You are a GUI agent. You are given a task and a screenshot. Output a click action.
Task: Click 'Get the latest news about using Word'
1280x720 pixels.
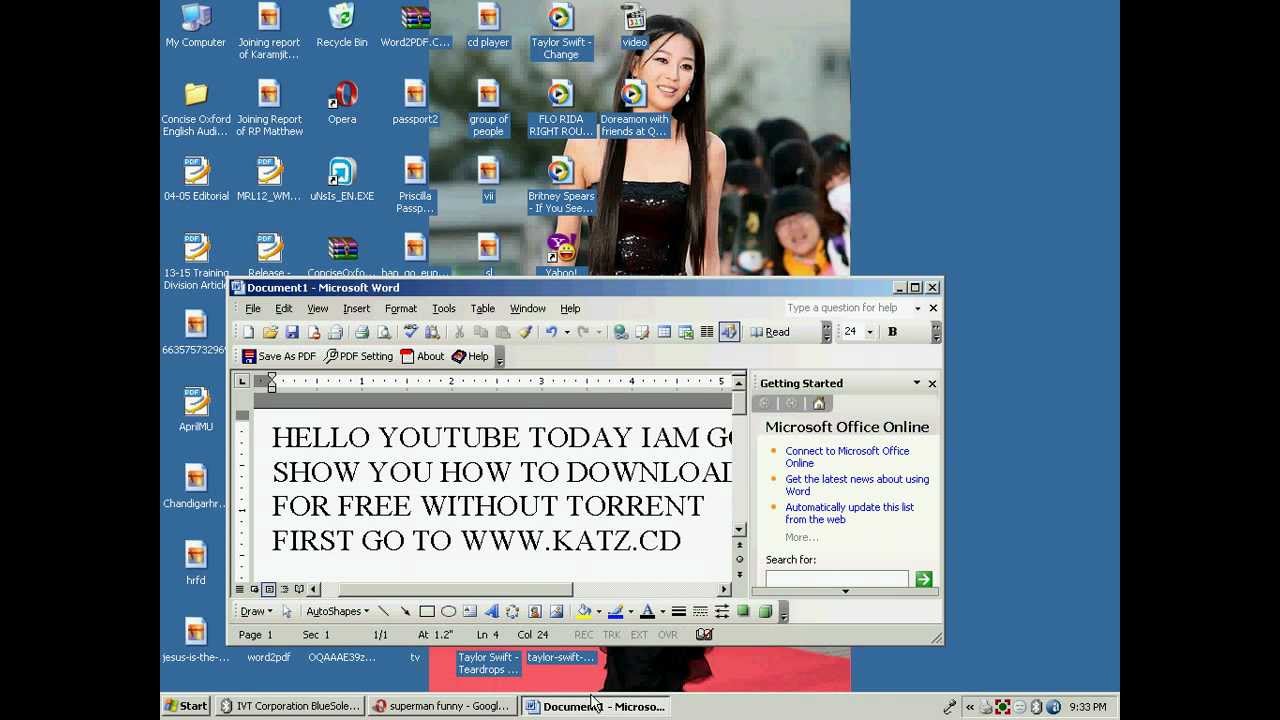857,485
